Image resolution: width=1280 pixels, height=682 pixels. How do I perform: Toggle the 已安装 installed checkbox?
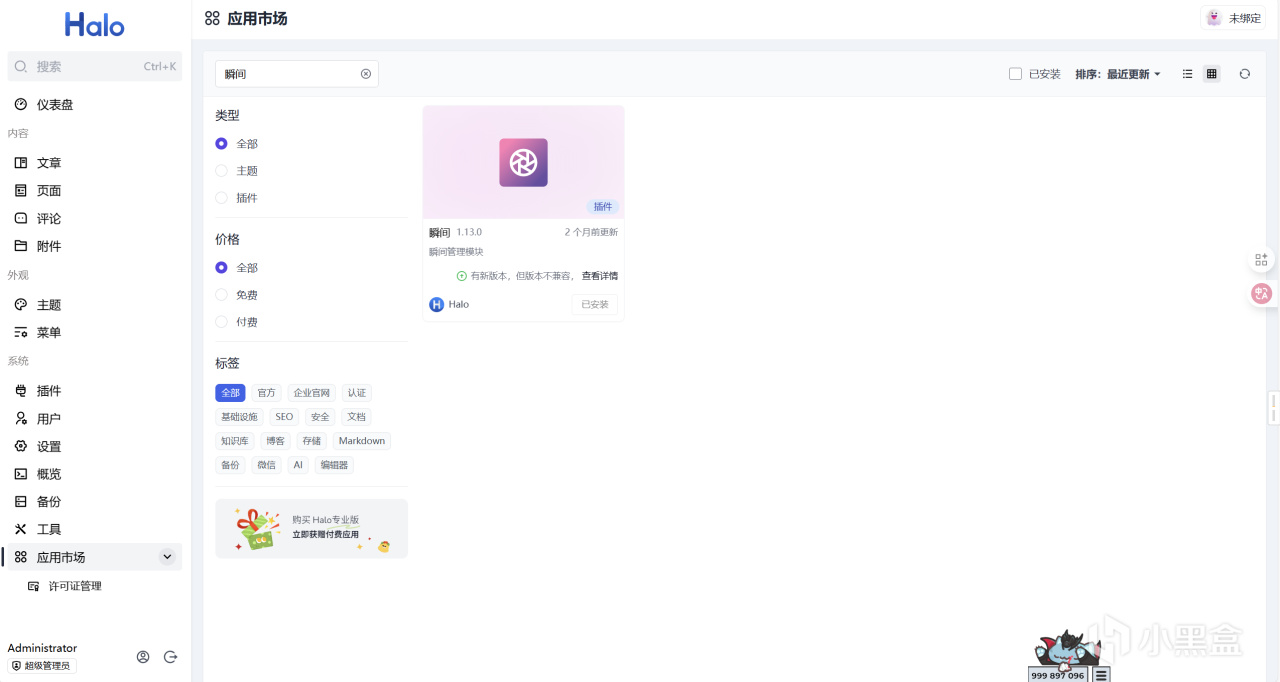(x=1015, y=74)
